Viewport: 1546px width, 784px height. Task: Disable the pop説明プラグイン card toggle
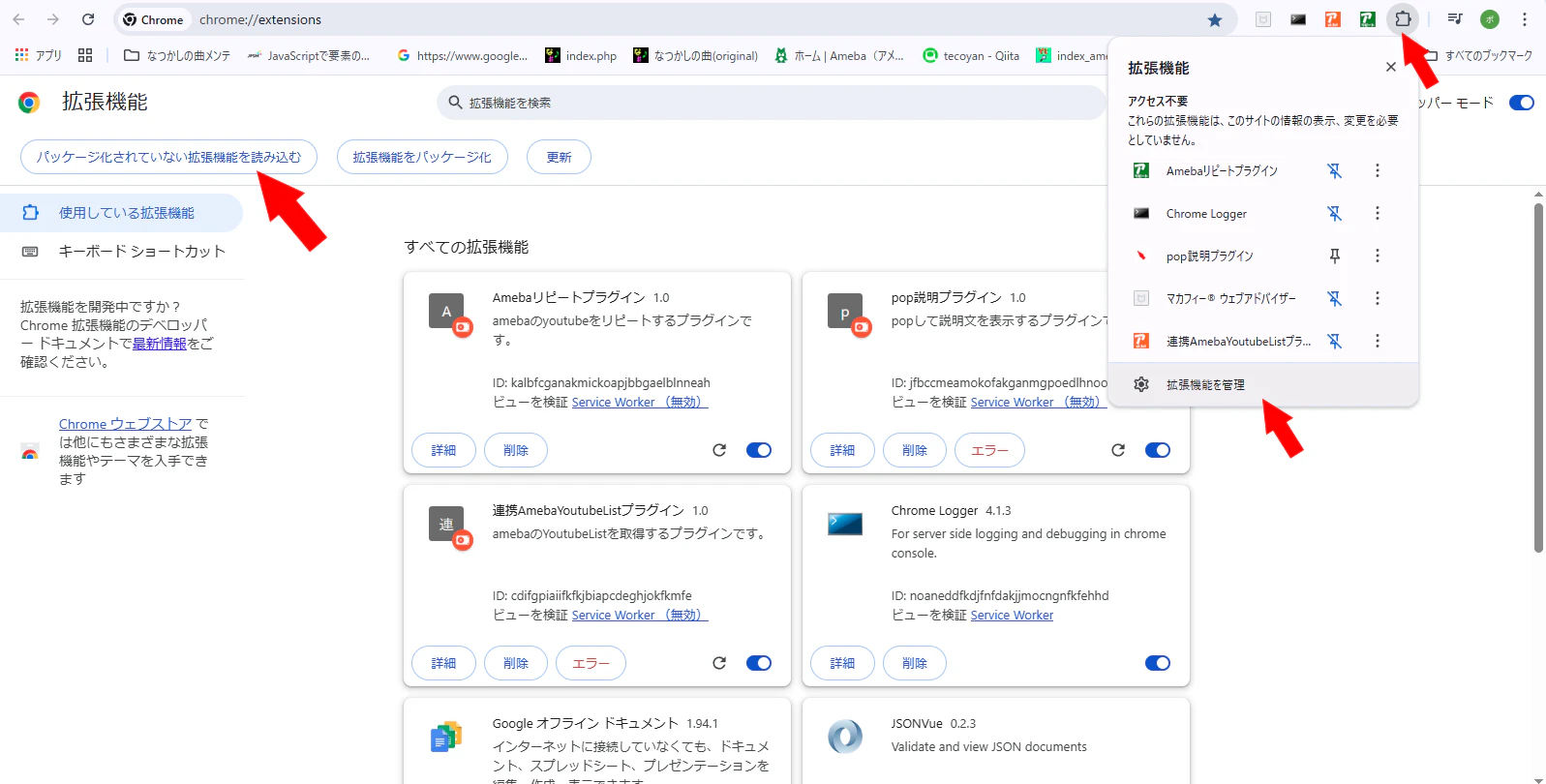[1158, 450]
